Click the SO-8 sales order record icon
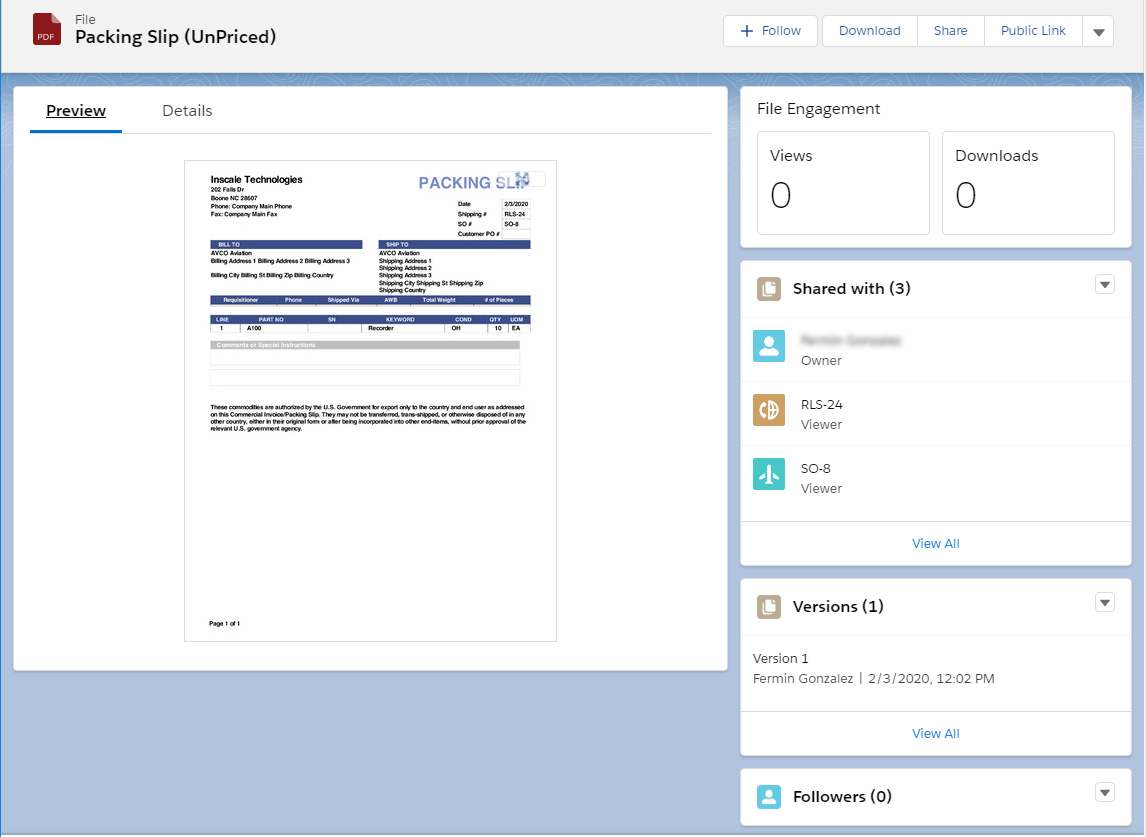The image size is (1146, 837). 769,474
